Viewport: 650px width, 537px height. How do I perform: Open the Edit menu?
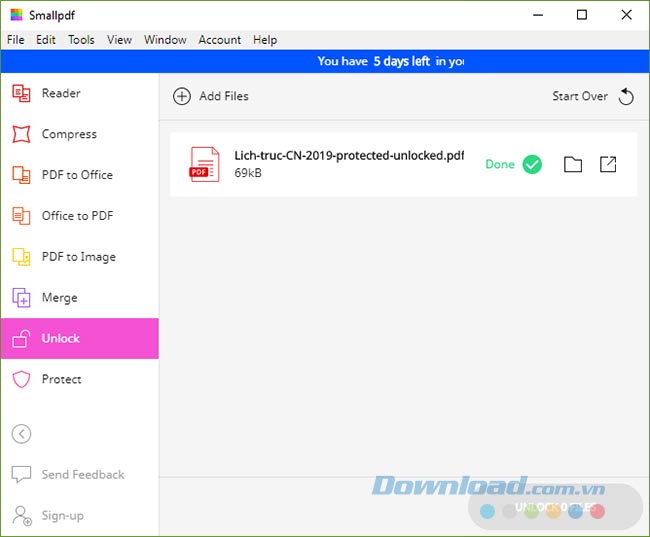[x=46, y=40]
